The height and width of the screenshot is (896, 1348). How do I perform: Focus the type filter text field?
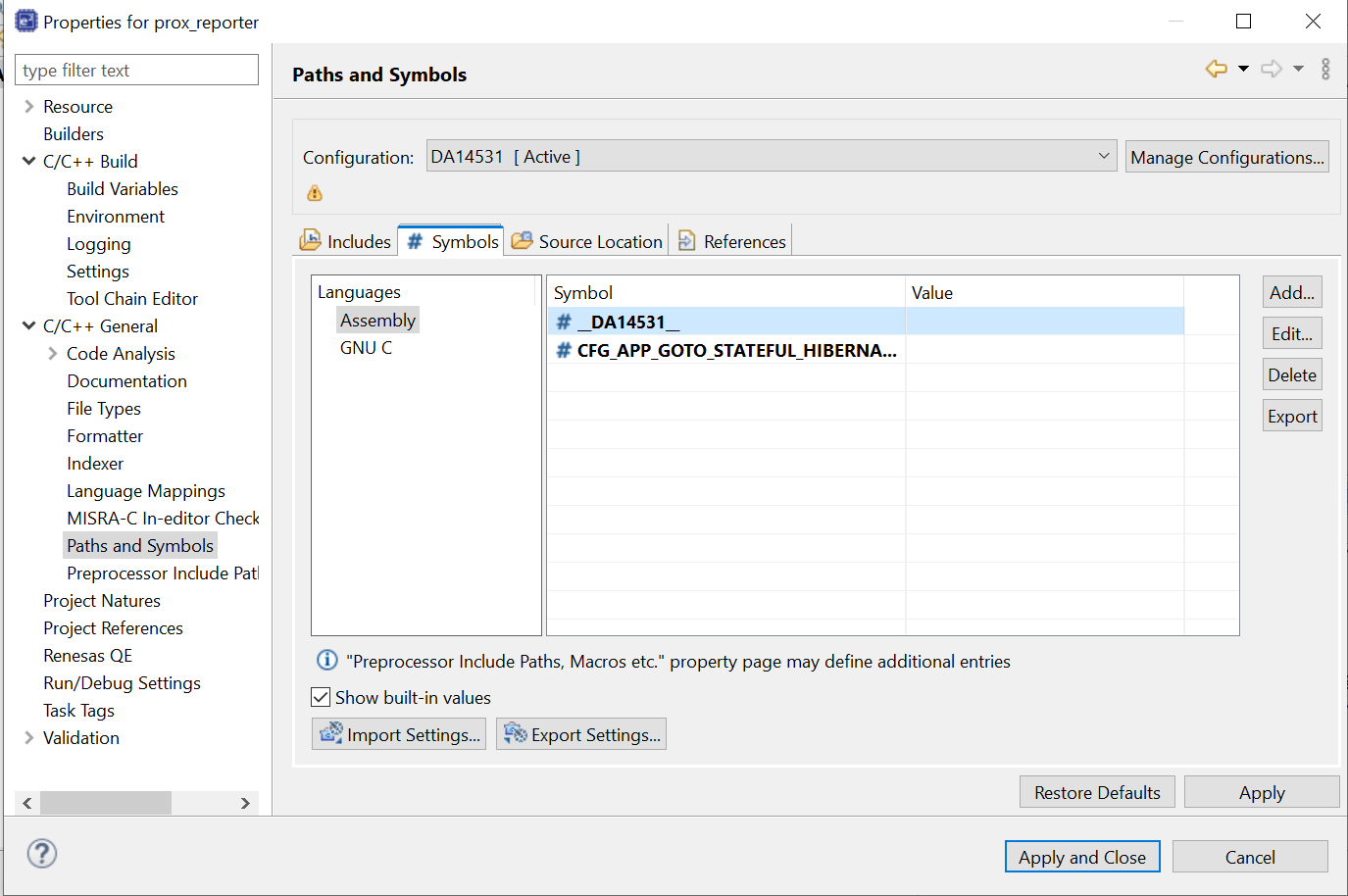136,70
